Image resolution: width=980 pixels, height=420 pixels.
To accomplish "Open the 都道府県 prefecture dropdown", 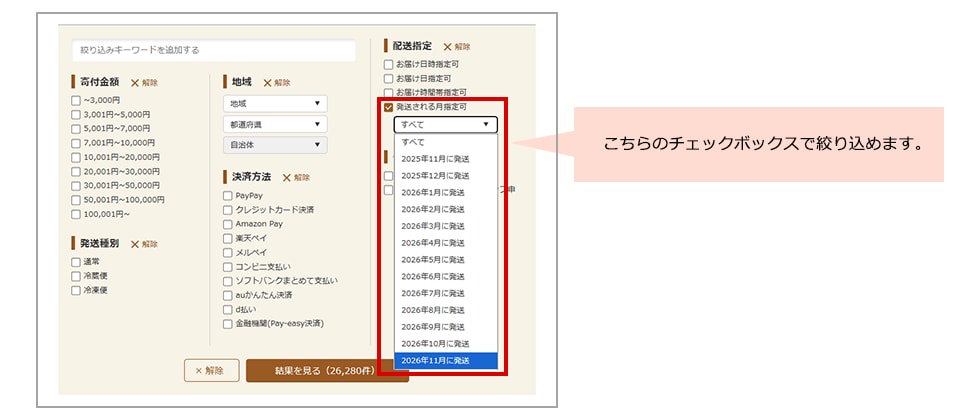I will 275,124.
